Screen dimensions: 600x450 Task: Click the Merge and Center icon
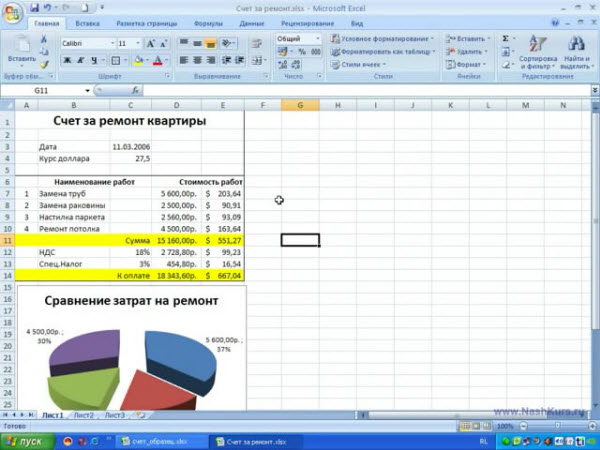point(257,60)
